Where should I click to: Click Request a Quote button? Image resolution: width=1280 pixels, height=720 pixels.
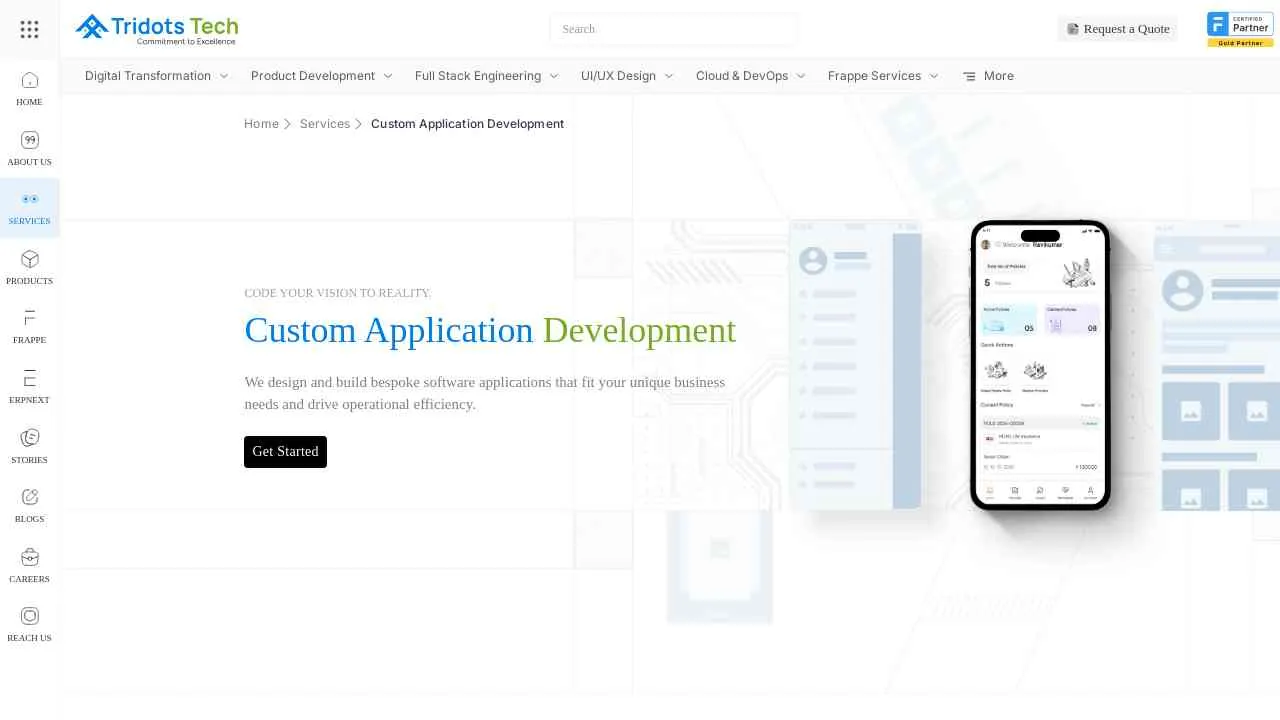[1117, 29]
